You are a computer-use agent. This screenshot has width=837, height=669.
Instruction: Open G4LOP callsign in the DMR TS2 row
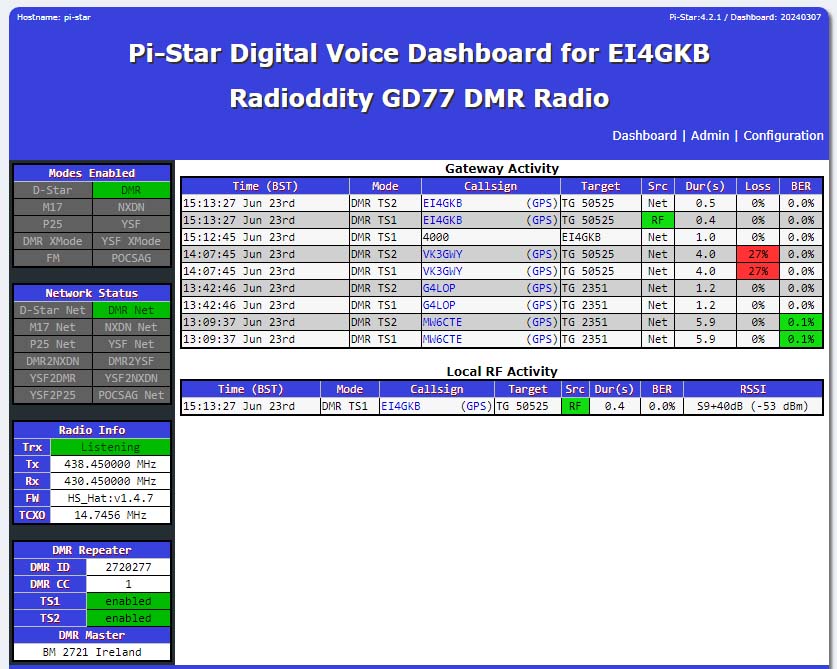pyautogui.click(x=439, y=288)
